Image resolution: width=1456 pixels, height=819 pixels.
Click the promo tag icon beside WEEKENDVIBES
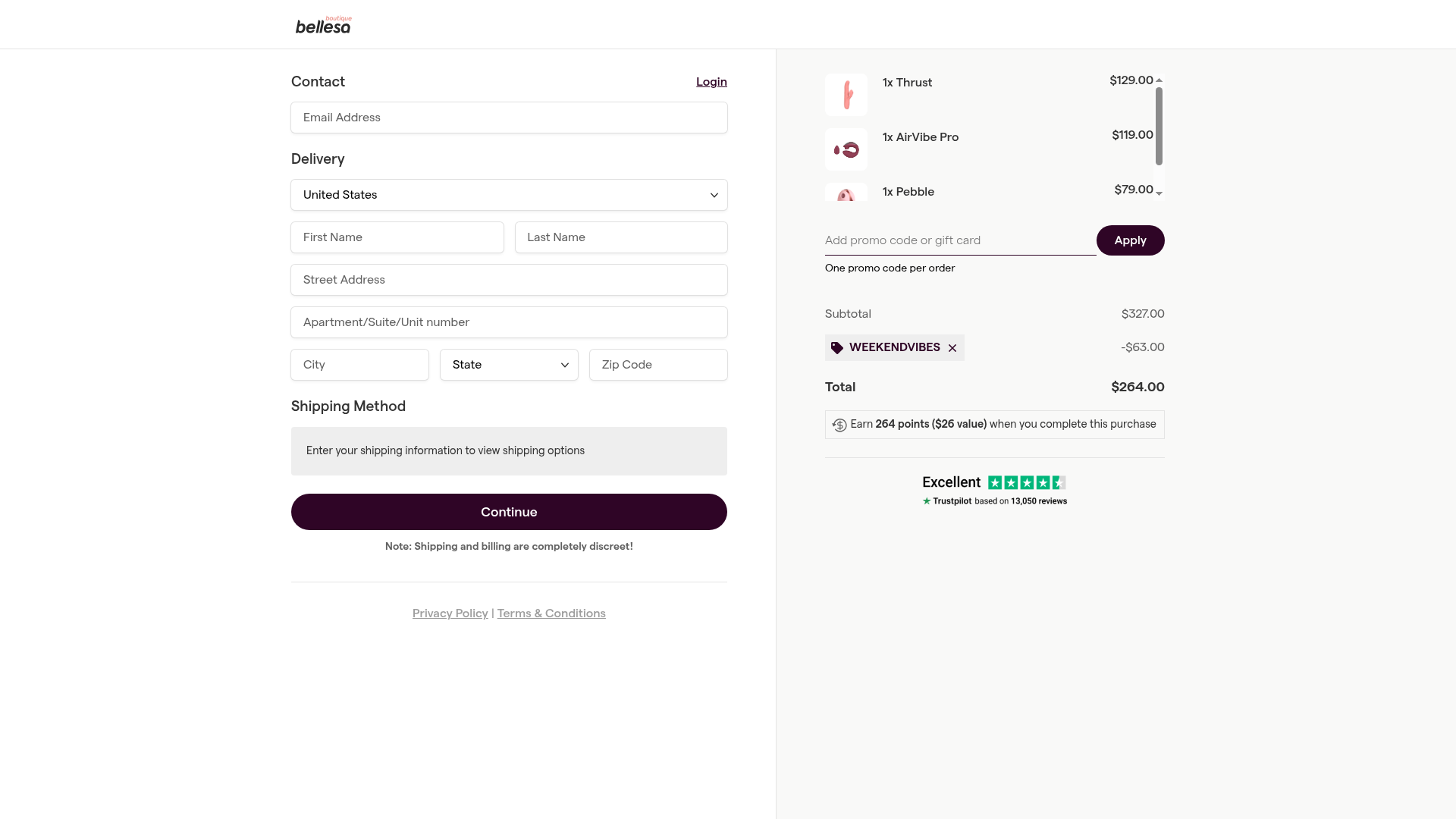point(837,348)
